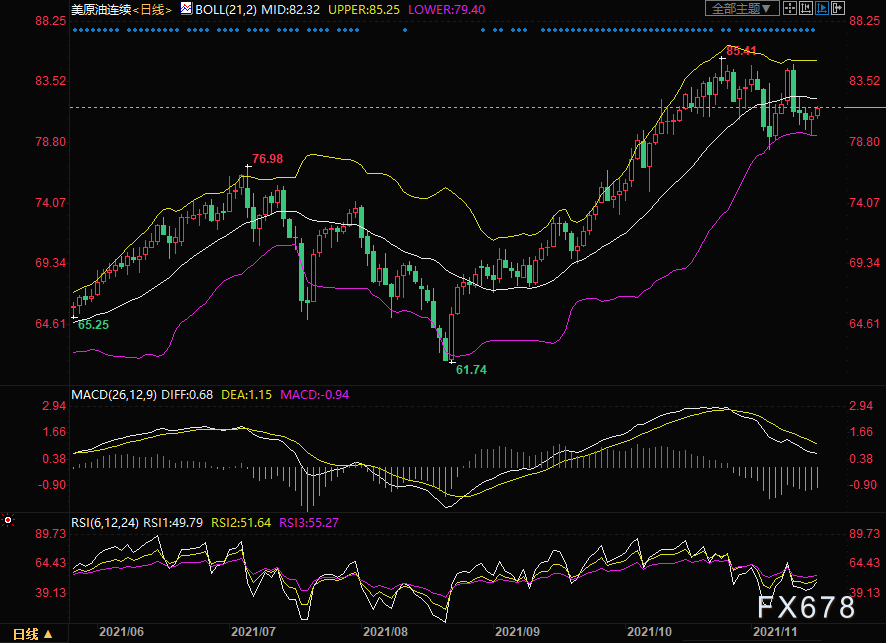
Task: Click the 美原油连续 instrument name
Action: click(102, 10)
